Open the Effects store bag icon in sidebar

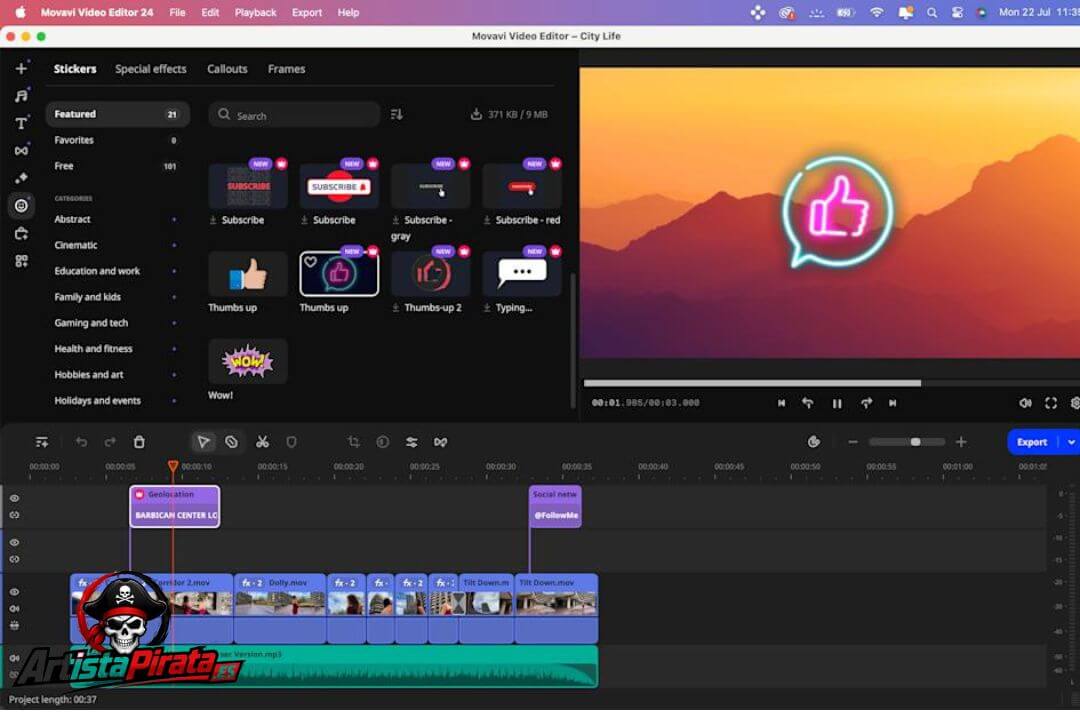(x=21, y=234)
